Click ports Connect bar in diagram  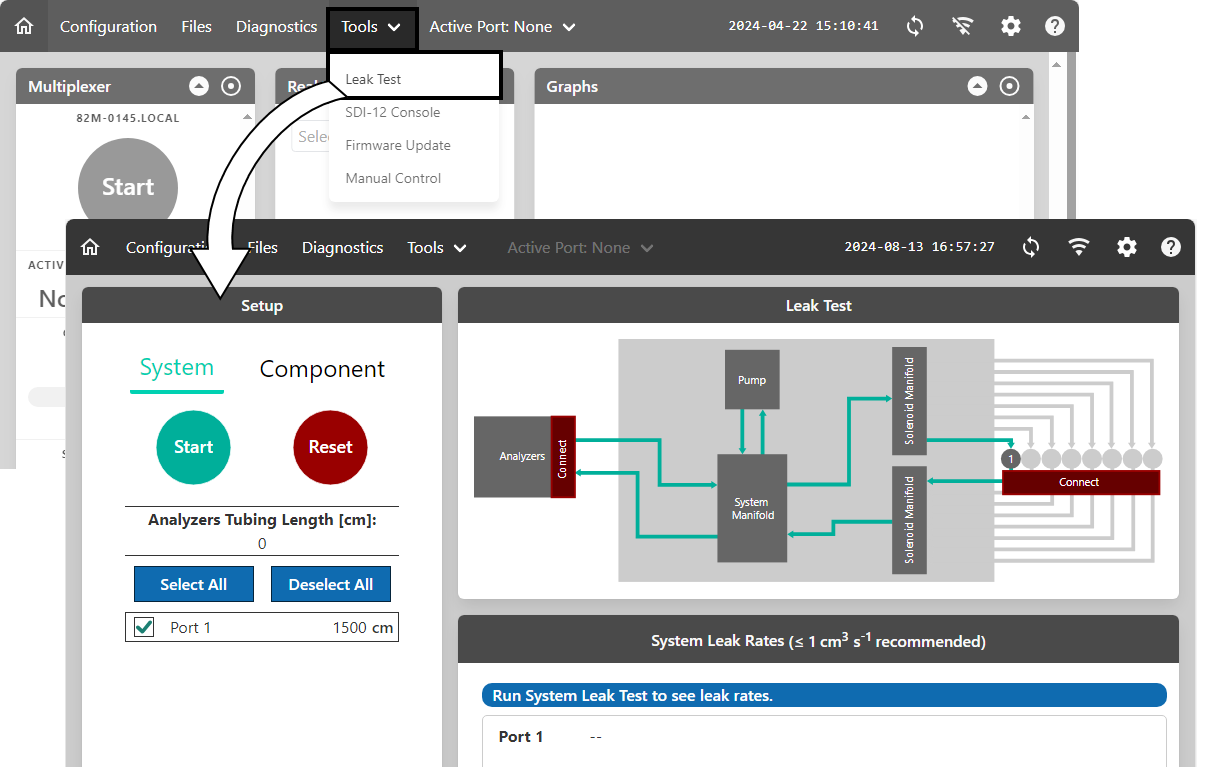[x=1081, y=482]
